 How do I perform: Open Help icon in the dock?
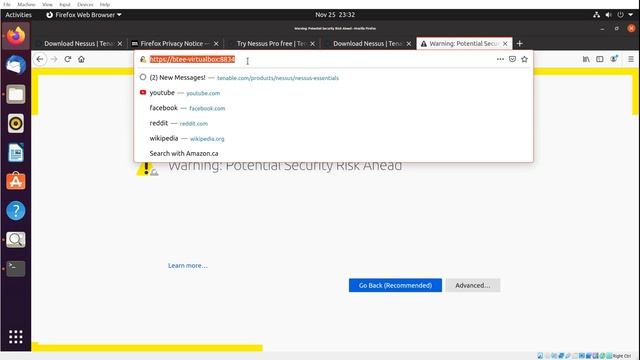[x=16, y=211]
